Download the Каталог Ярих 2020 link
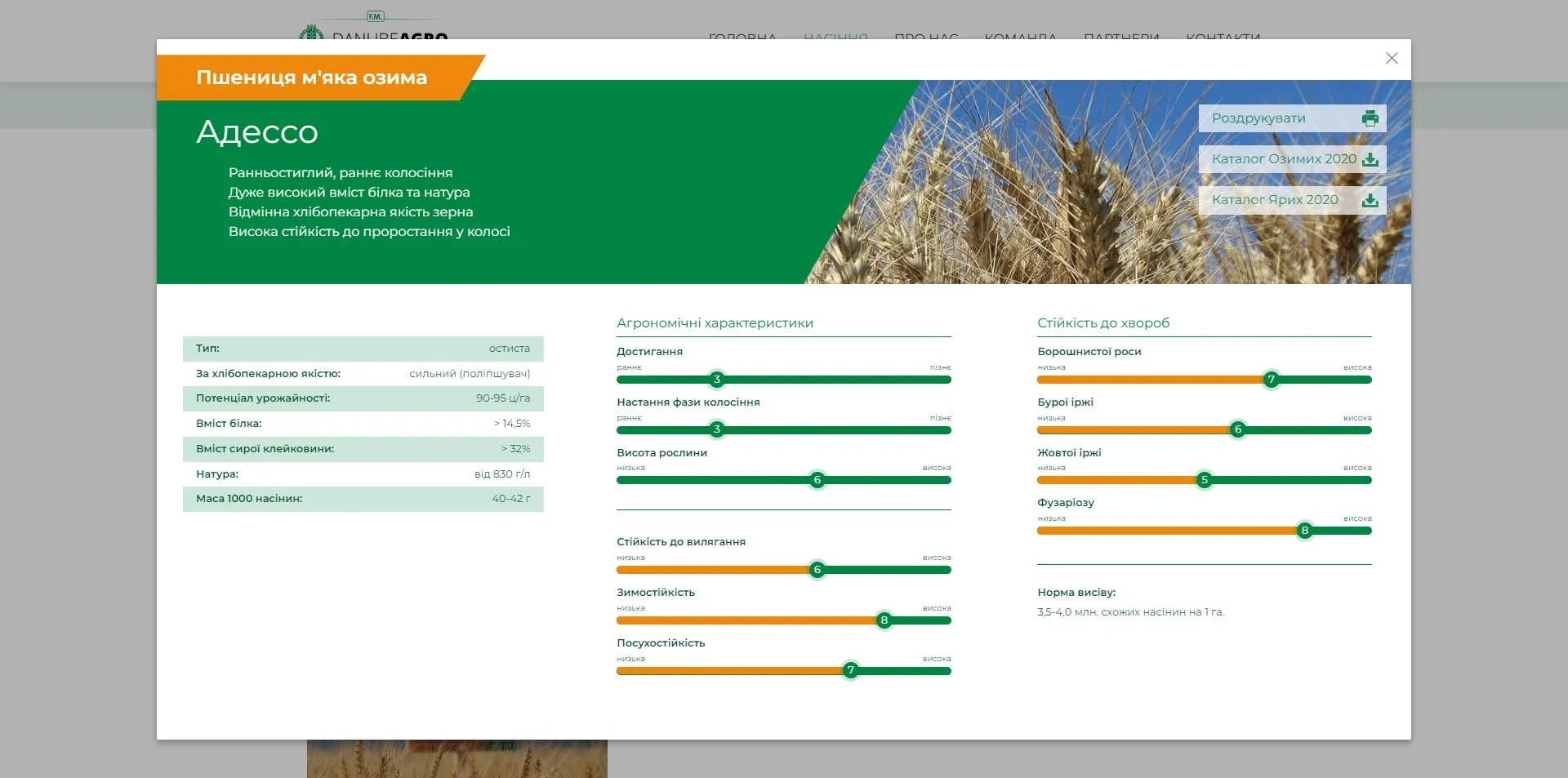Viewport: 1568px width, 778px height. click(x=1275, y=200)
